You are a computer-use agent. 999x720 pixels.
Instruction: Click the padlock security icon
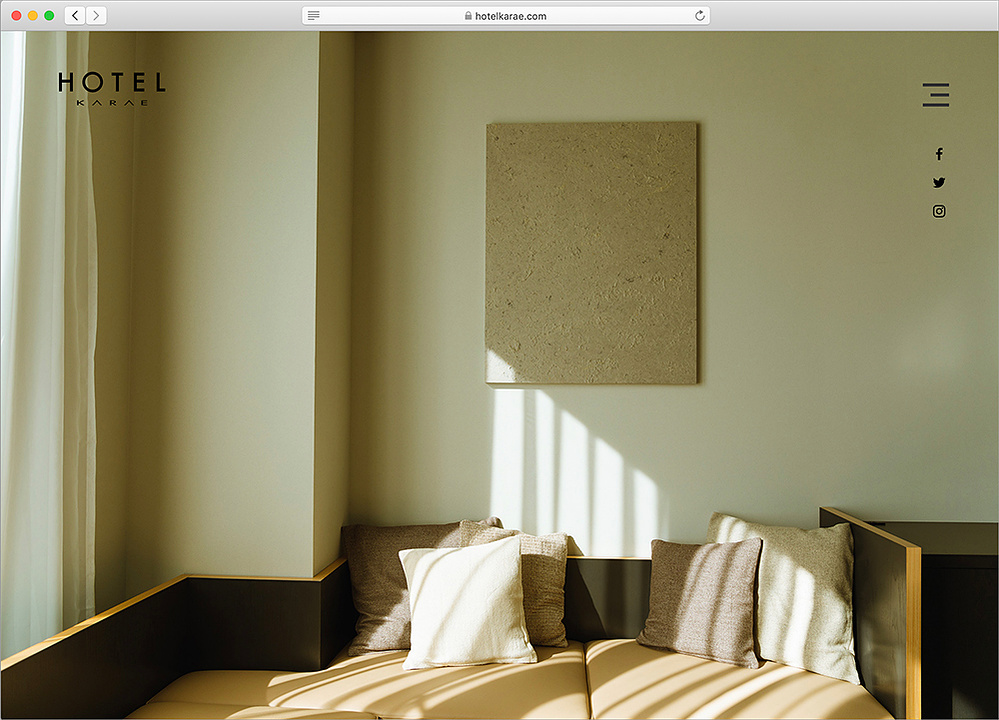(468, 15)
